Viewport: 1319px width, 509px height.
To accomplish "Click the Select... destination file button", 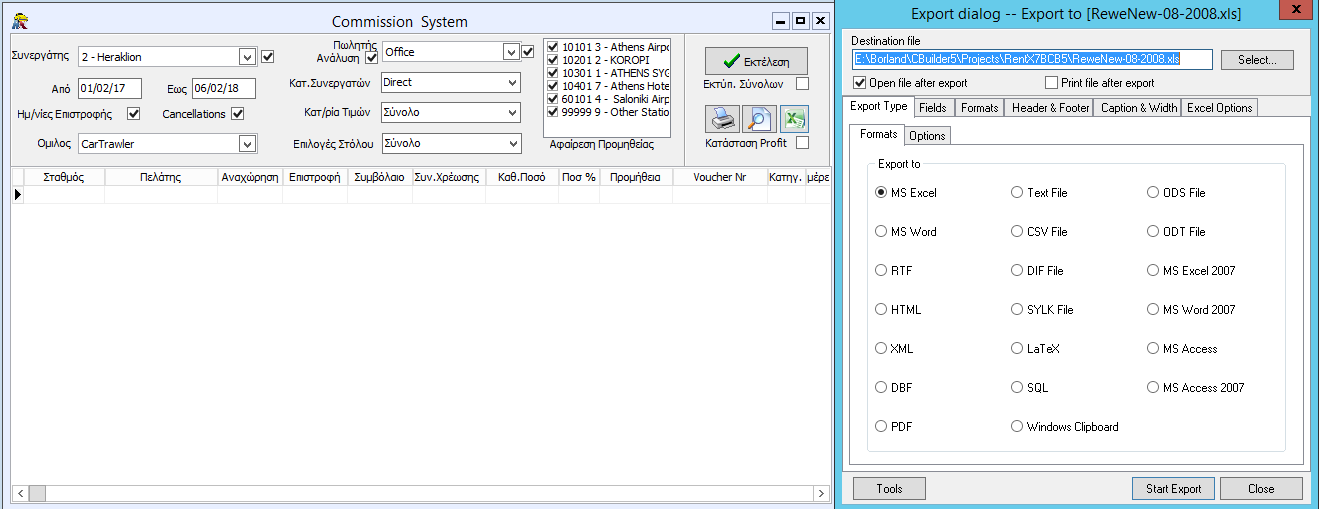I will coord(1256,60).
